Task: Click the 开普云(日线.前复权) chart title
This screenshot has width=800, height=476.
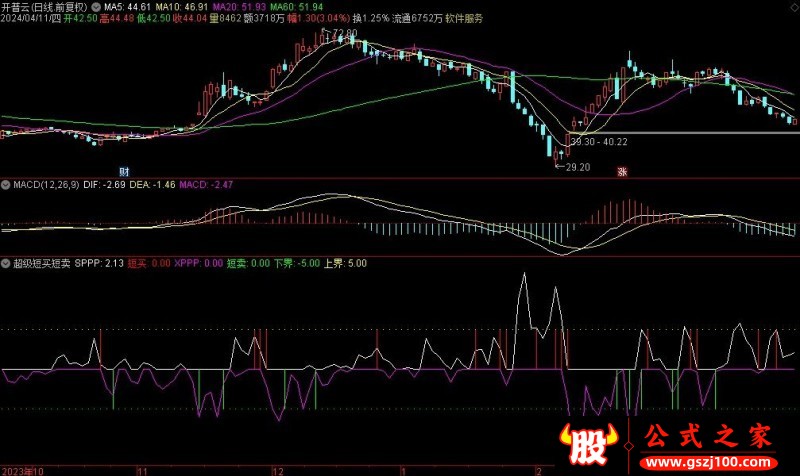Action: tap(44, 7)
